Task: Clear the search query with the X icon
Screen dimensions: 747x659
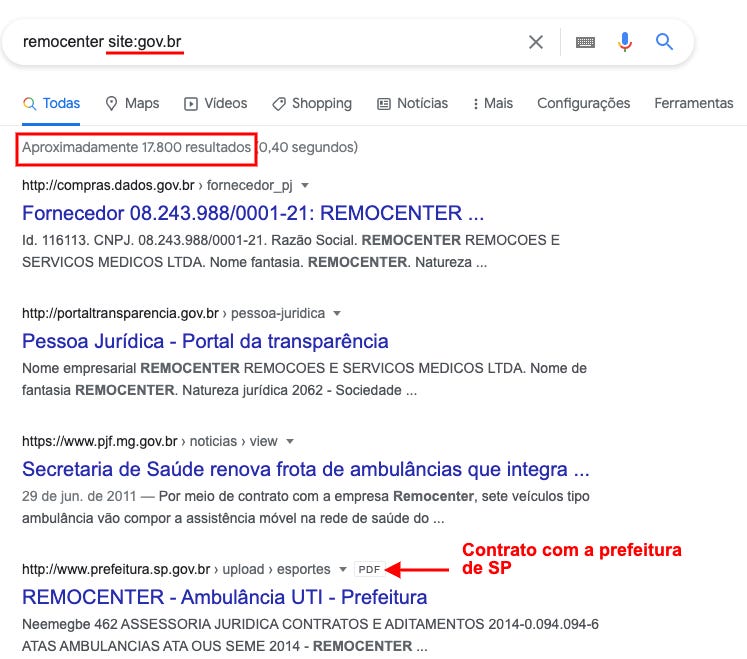Action: click(x=536, y=42)
